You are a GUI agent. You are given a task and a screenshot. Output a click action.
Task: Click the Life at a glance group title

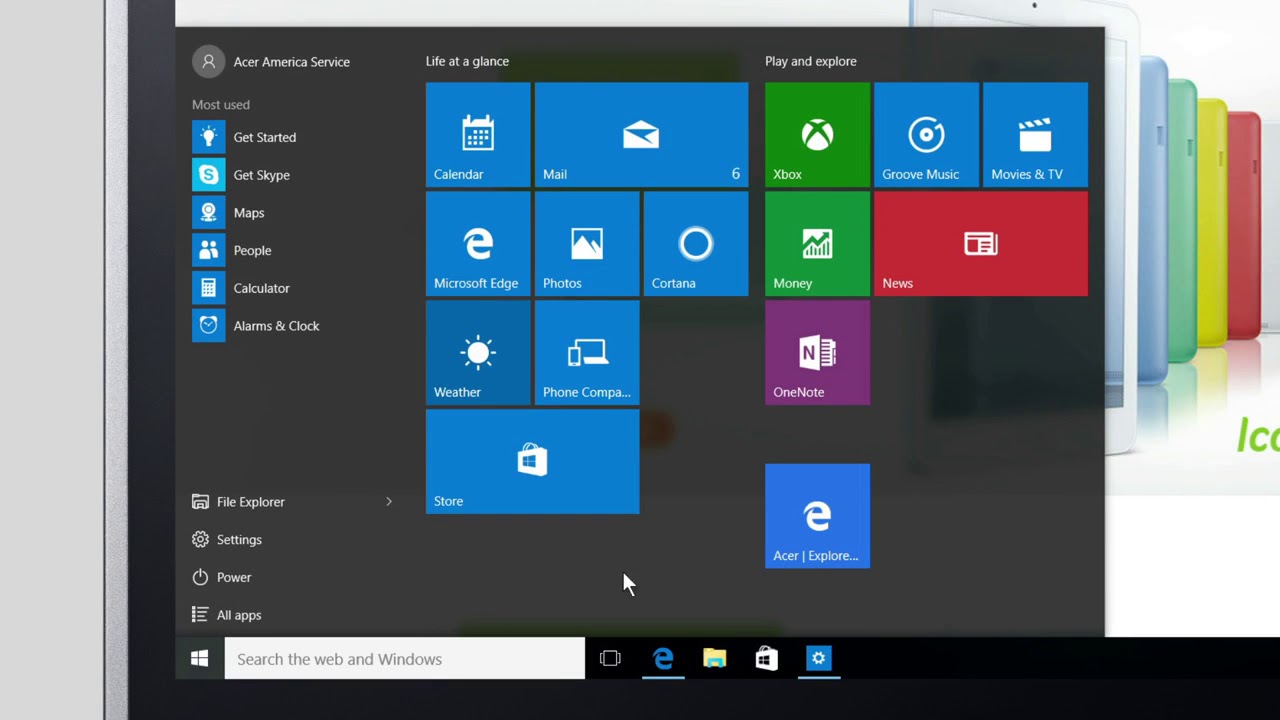tap(467, 62)
